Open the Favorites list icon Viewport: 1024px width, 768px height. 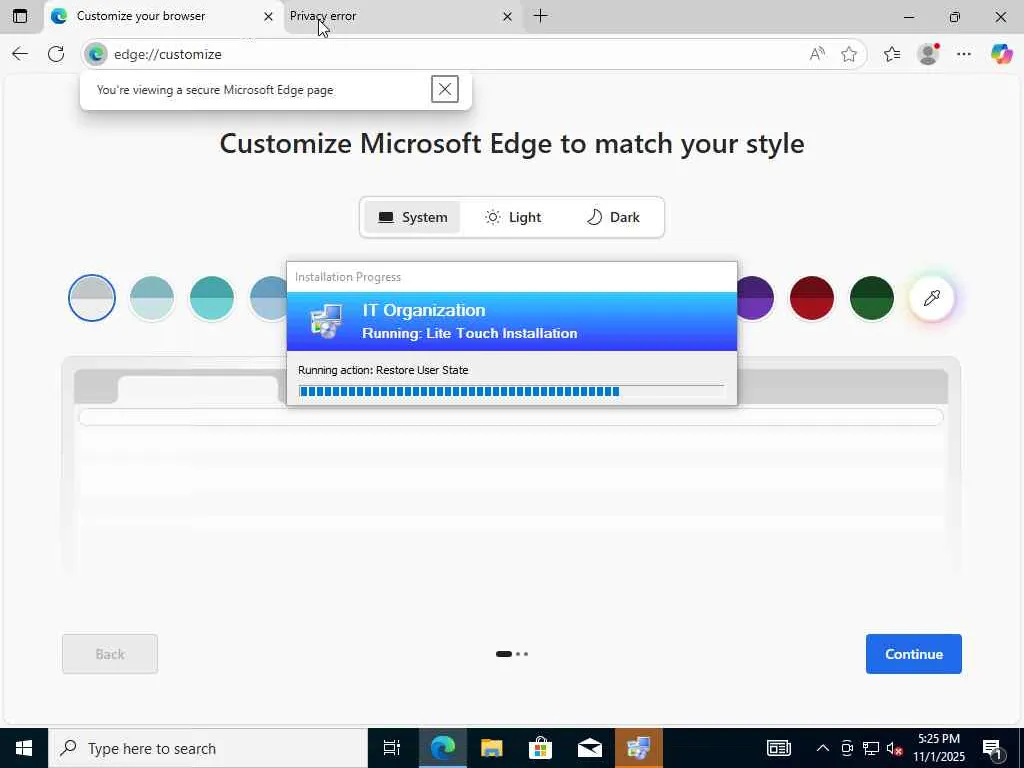pyautogui.click(x=892, y=54)
